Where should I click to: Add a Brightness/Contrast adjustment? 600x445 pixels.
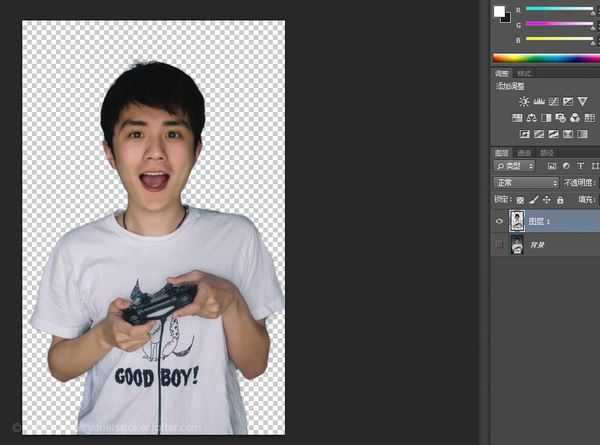click(523, 102)
